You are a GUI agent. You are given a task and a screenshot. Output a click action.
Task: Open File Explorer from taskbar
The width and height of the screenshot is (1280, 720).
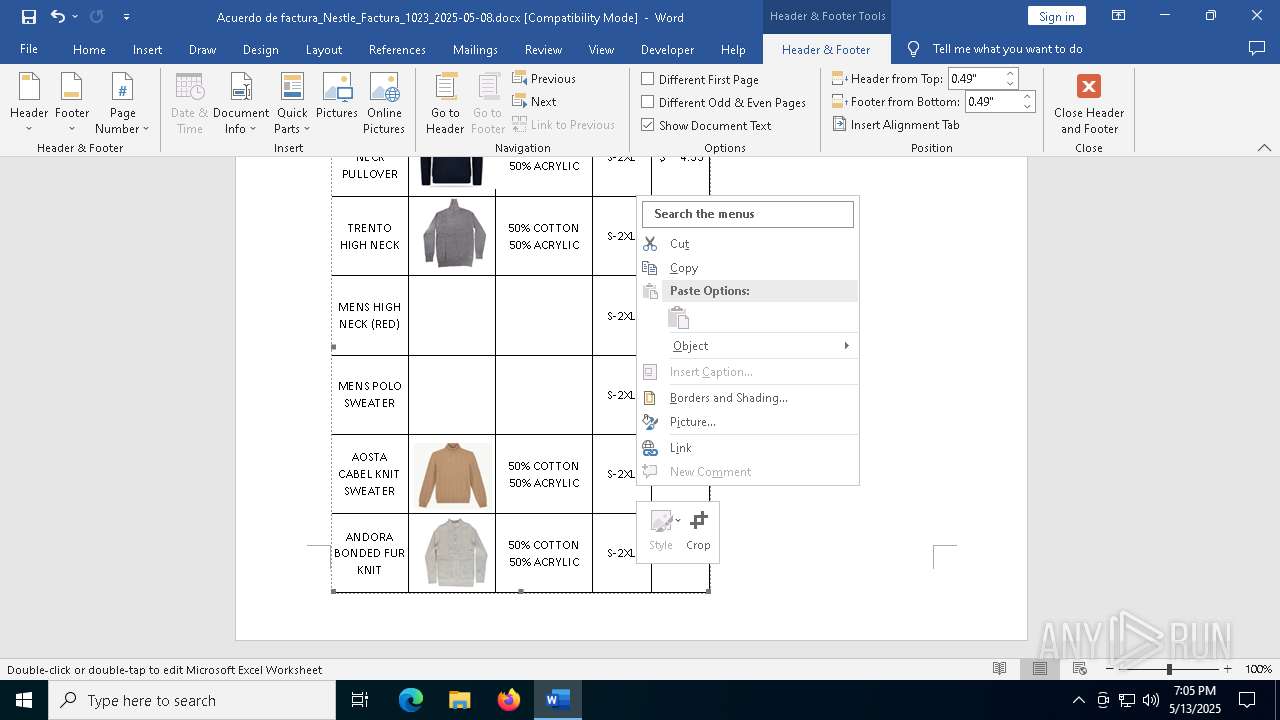click(460, 700)
